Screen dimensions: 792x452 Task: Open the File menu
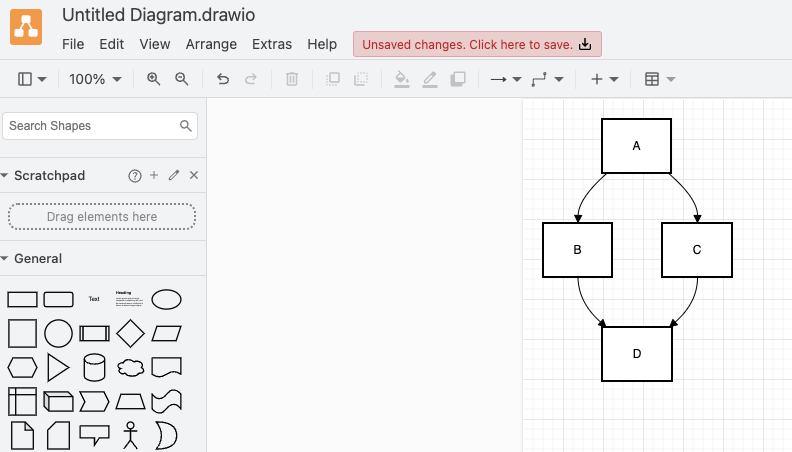[x=73, y=44]
